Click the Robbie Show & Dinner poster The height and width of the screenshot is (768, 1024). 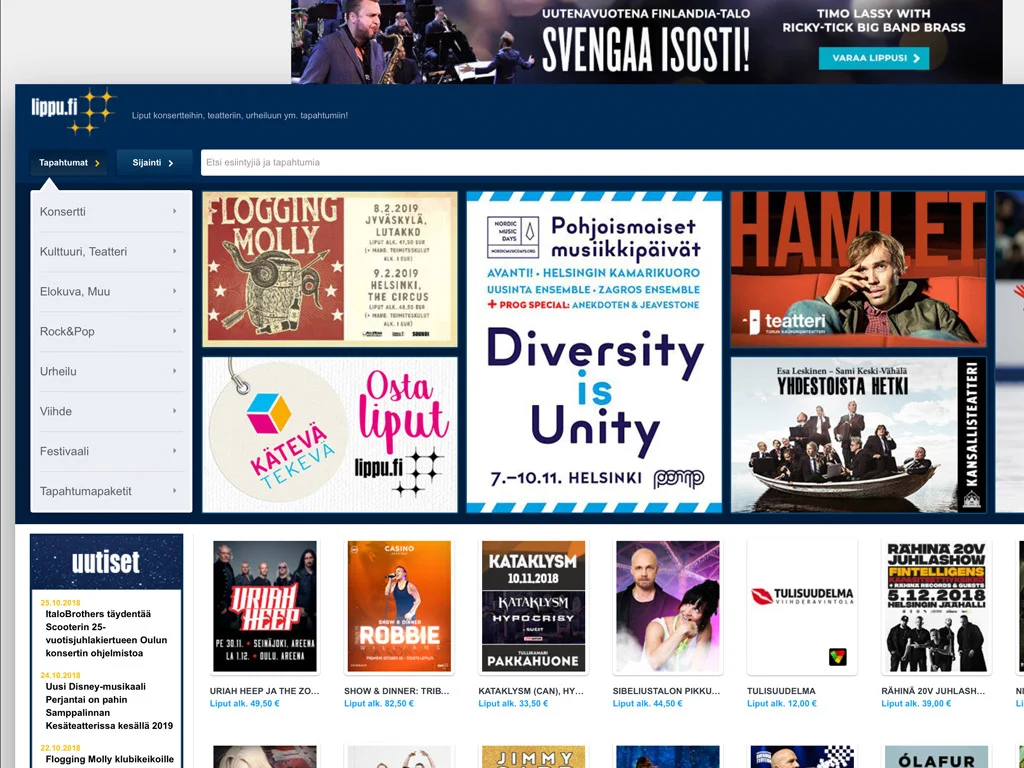coord(399,607)
